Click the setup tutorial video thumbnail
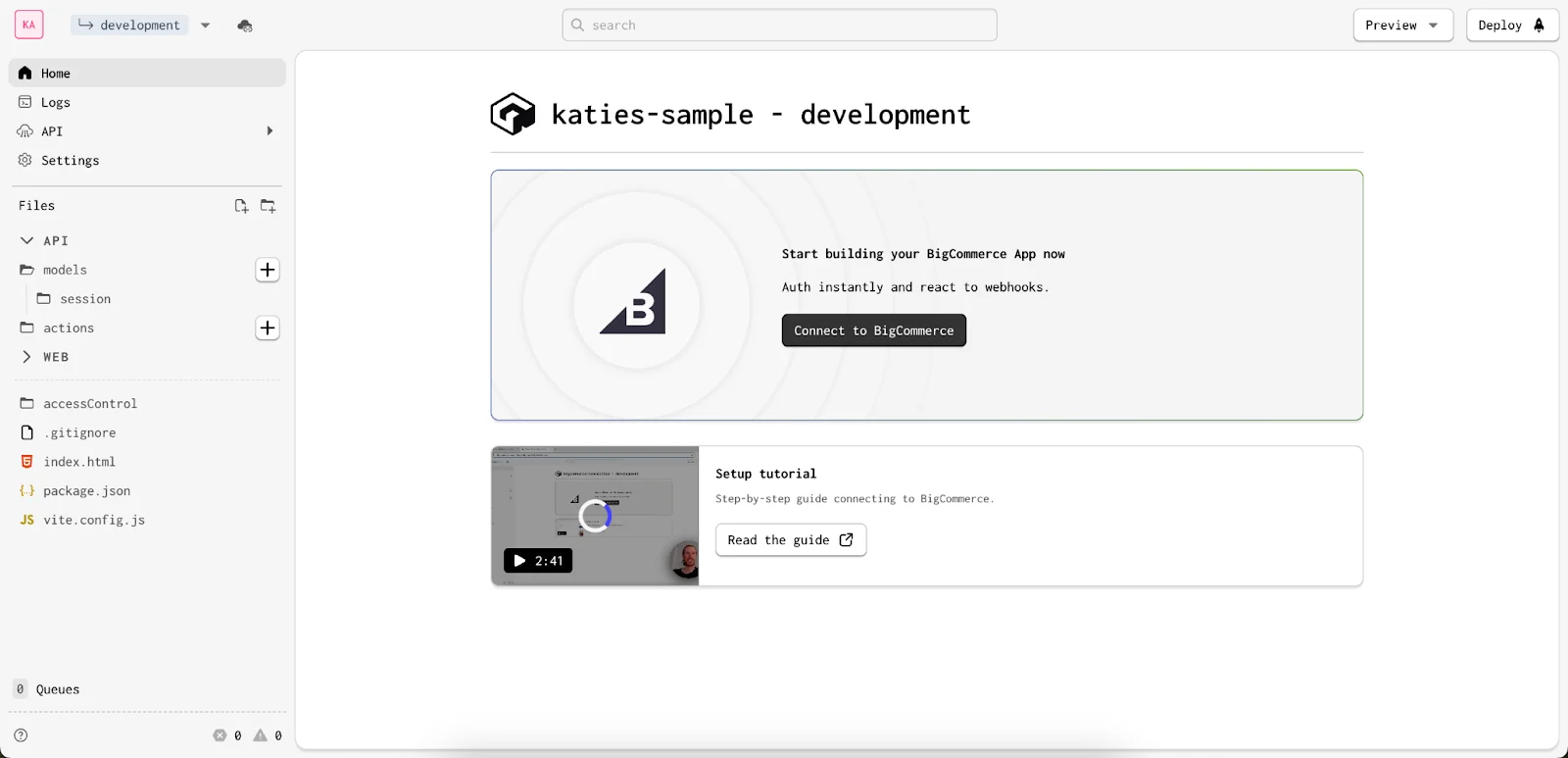 click(x=595, y=516)
